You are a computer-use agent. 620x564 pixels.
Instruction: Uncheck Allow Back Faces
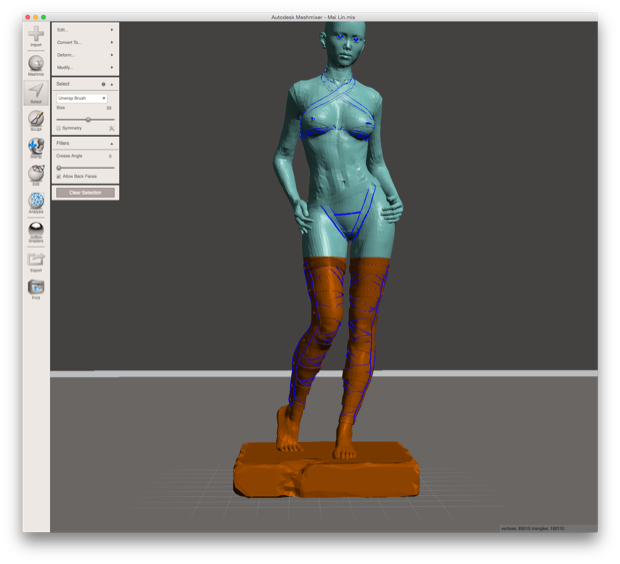click(59, 176)
